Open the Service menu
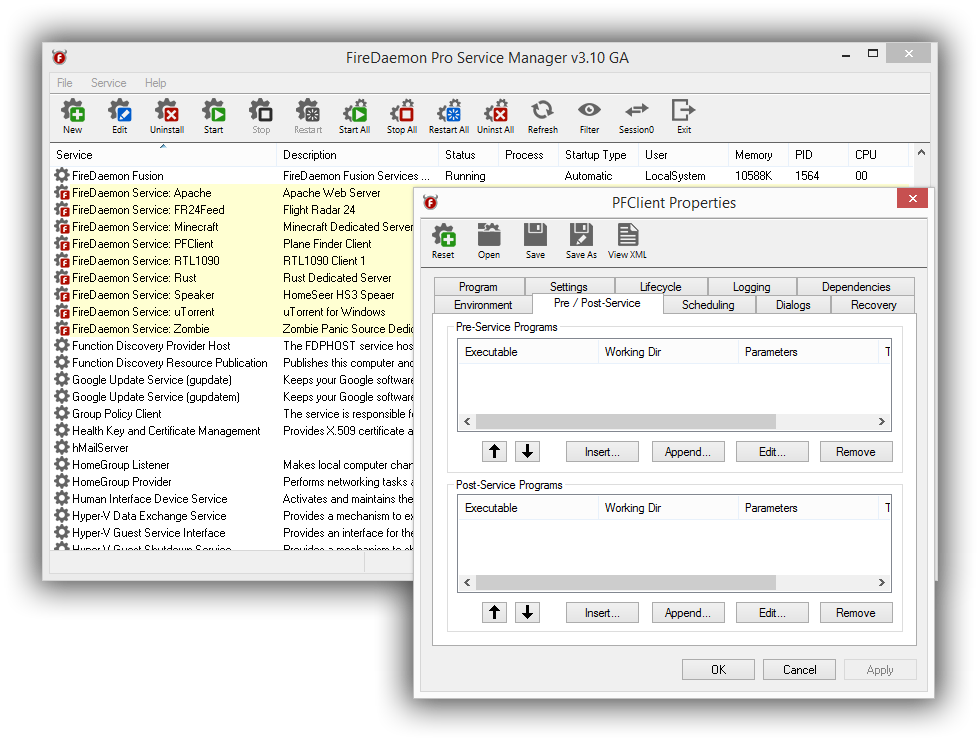The width and height of the screenshot is (980, 741). (108, 83)
